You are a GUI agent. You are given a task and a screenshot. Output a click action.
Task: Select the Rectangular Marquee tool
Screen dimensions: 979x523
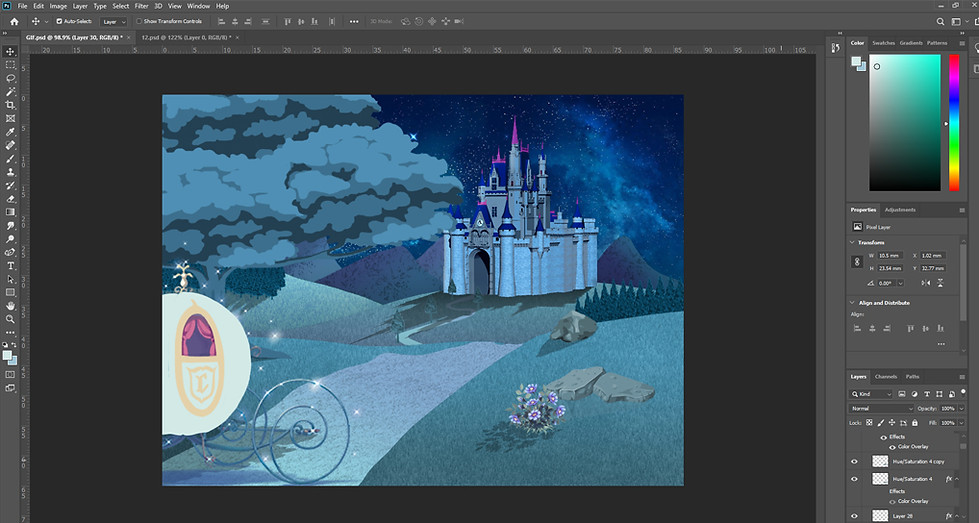click(x=10, y=65)
